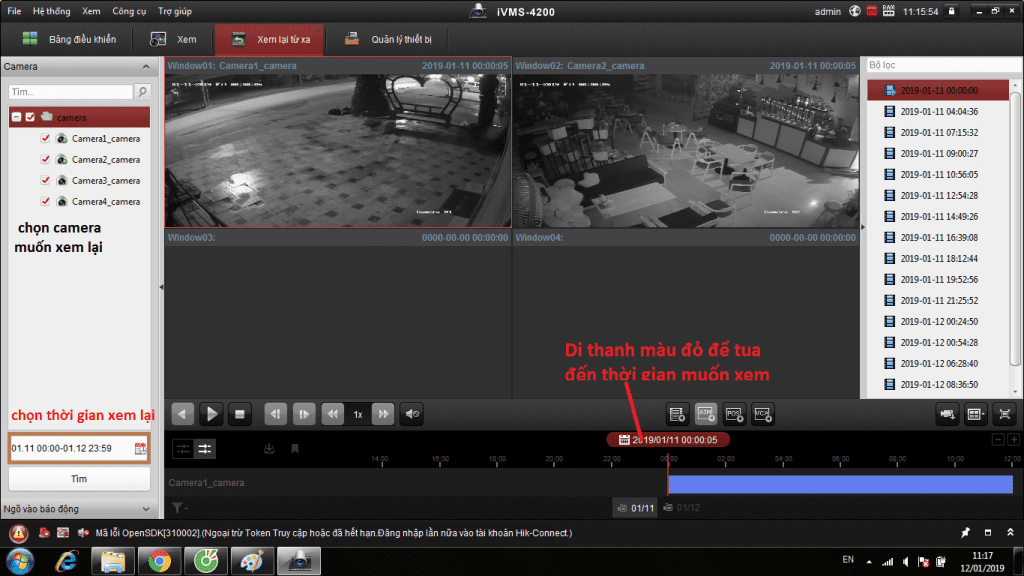
Task: Click the VCA playback search icon
Action: (x=762, y=413)
